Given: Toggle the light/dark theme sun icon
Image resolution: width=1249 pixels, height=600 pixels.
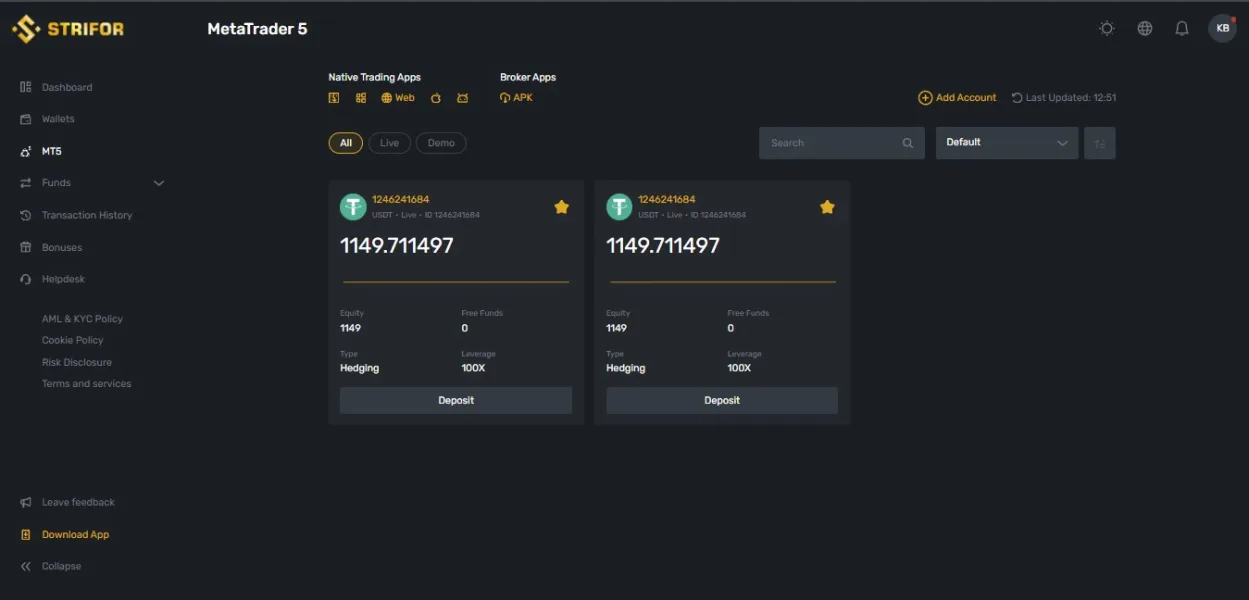Looking at the screenshot, I should click(x=1107, y=29).
